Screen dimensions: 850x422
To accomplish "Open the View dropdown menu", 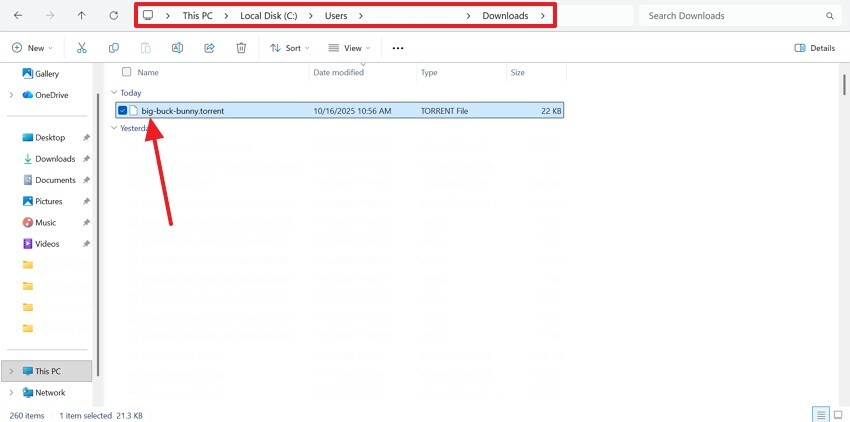I will click(350, 48).
